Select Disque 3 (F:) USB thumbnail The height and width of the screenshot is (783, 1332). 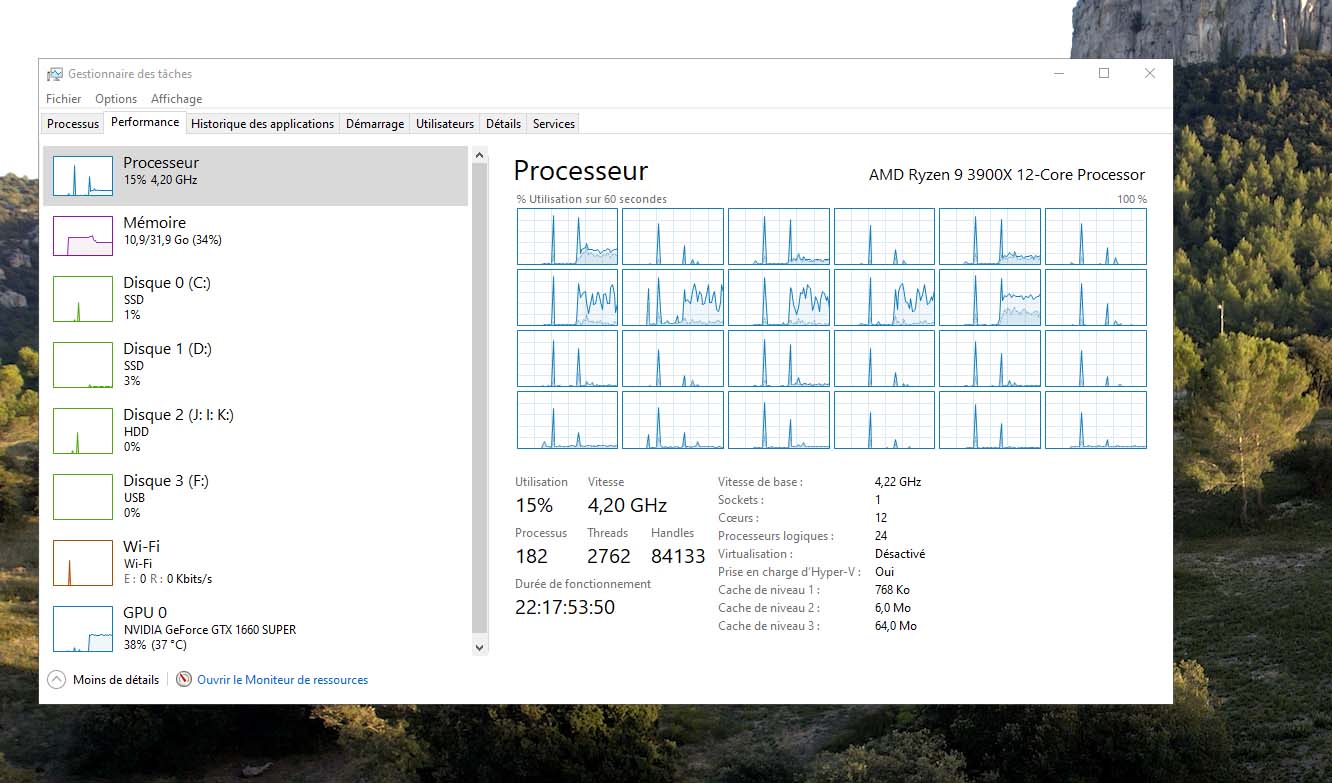pyautogui.click(x=82, y=496)
